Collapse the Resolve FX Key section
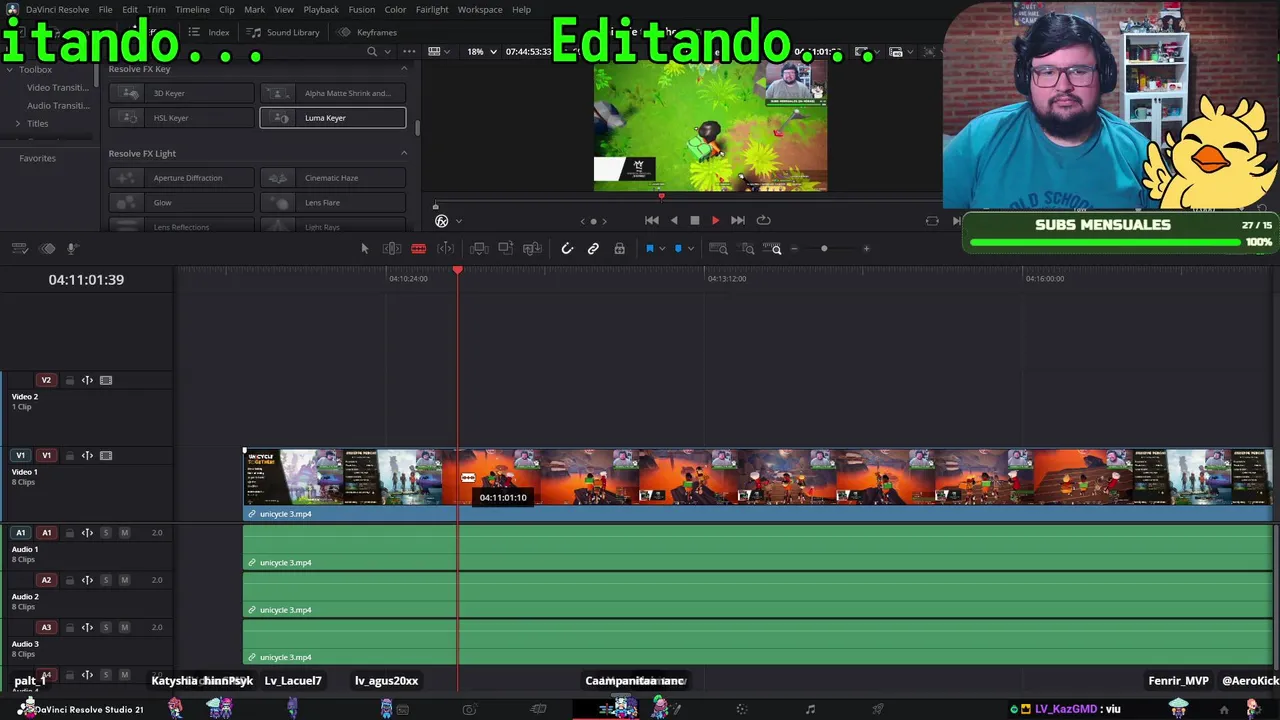Image resolution: width=1280 pixels, height=720 pixels. [x=404, y=69]
